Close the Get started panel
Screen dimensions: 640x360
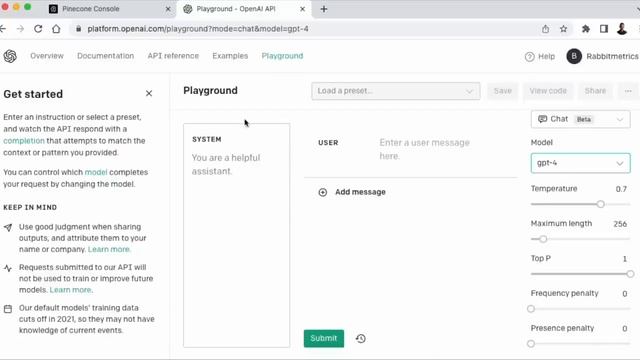tap(149, 93)
